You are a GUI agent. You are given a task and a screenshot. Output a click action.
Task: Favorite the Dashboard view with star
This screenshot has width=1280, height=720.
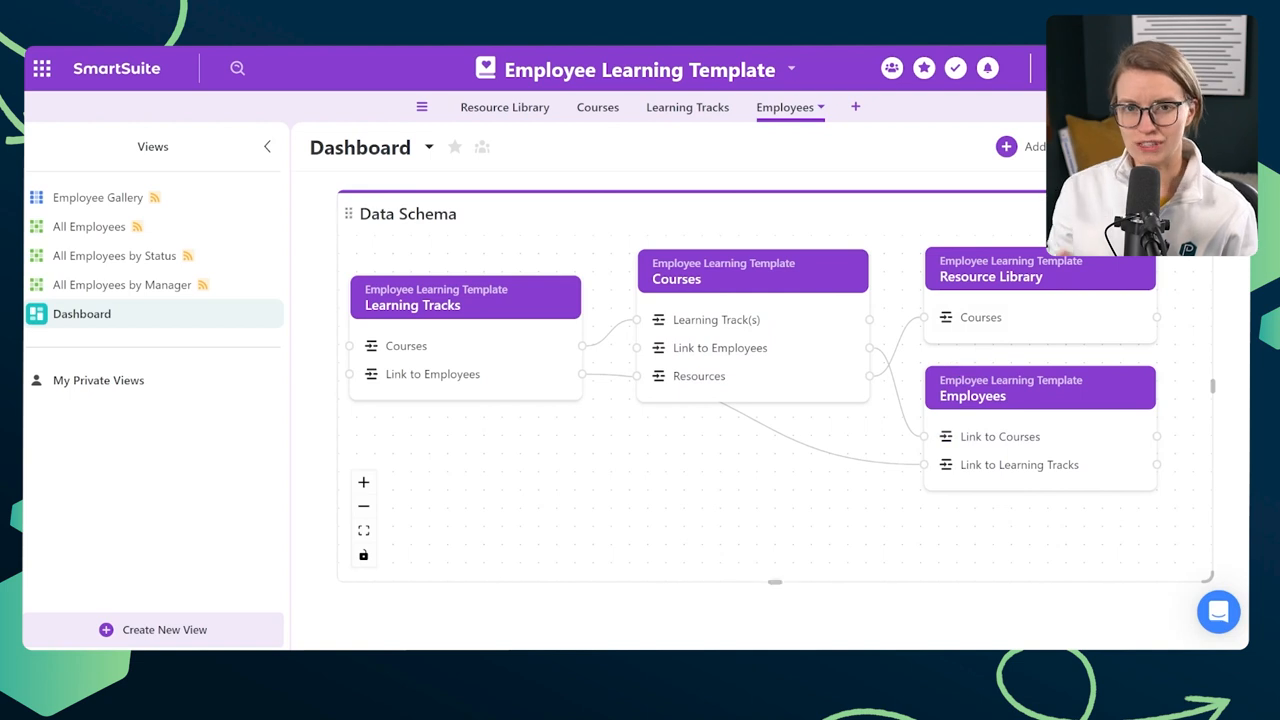(455, 147)
